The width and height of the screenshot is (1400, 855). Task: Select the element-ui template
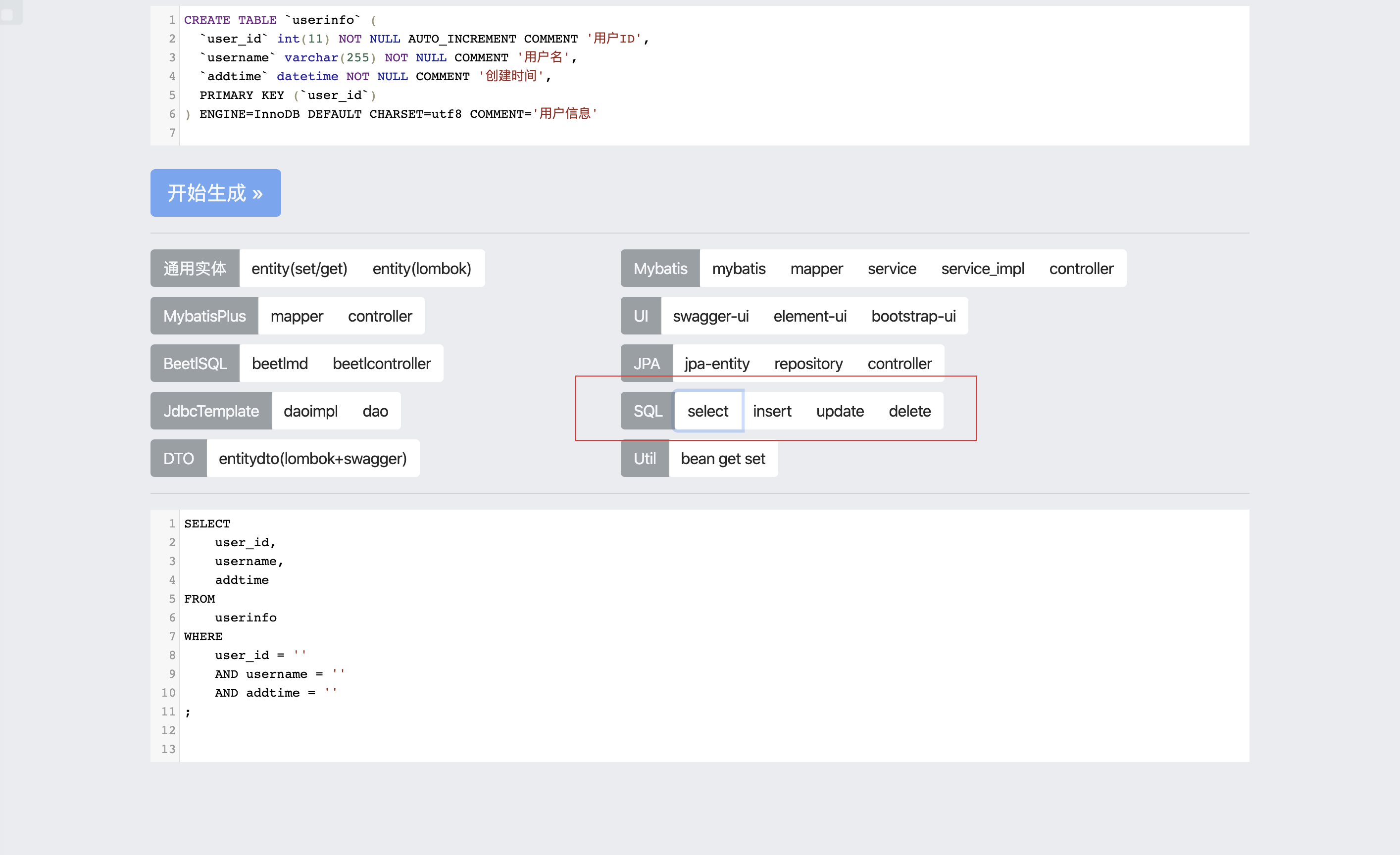click(x=810, y=316)
